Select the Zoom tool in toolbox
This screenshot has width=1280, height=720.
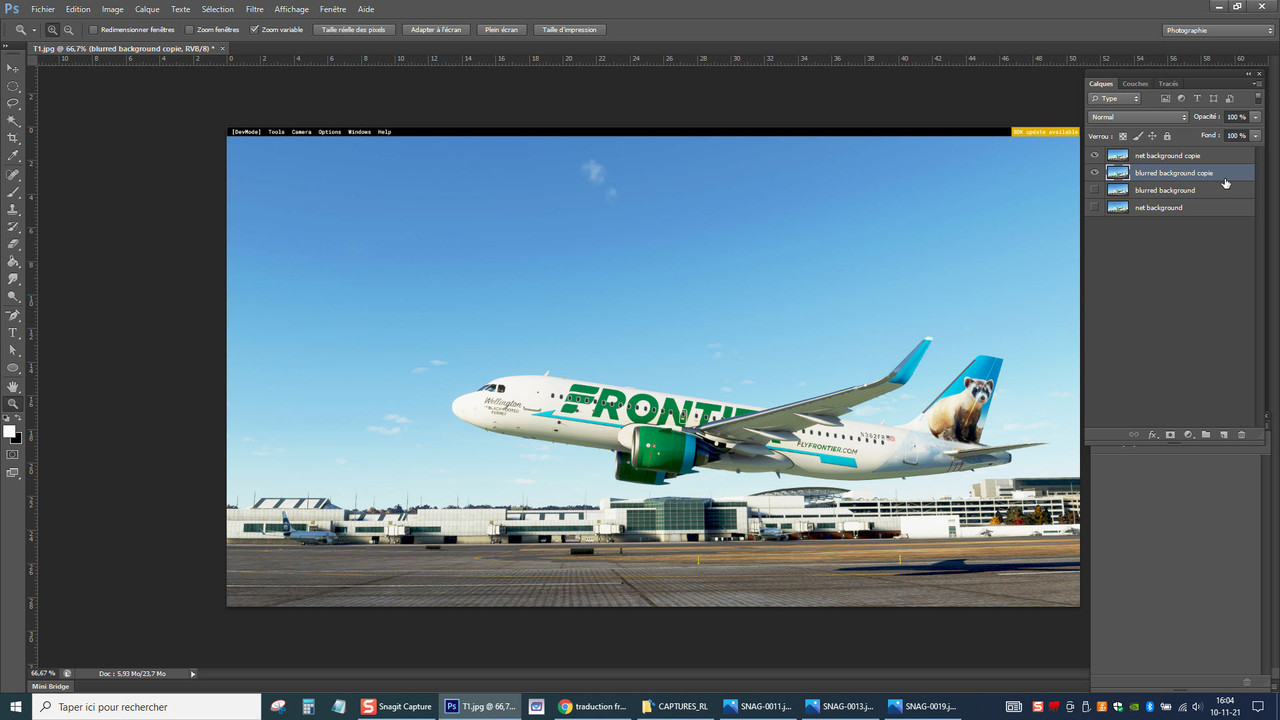point(13,404)
